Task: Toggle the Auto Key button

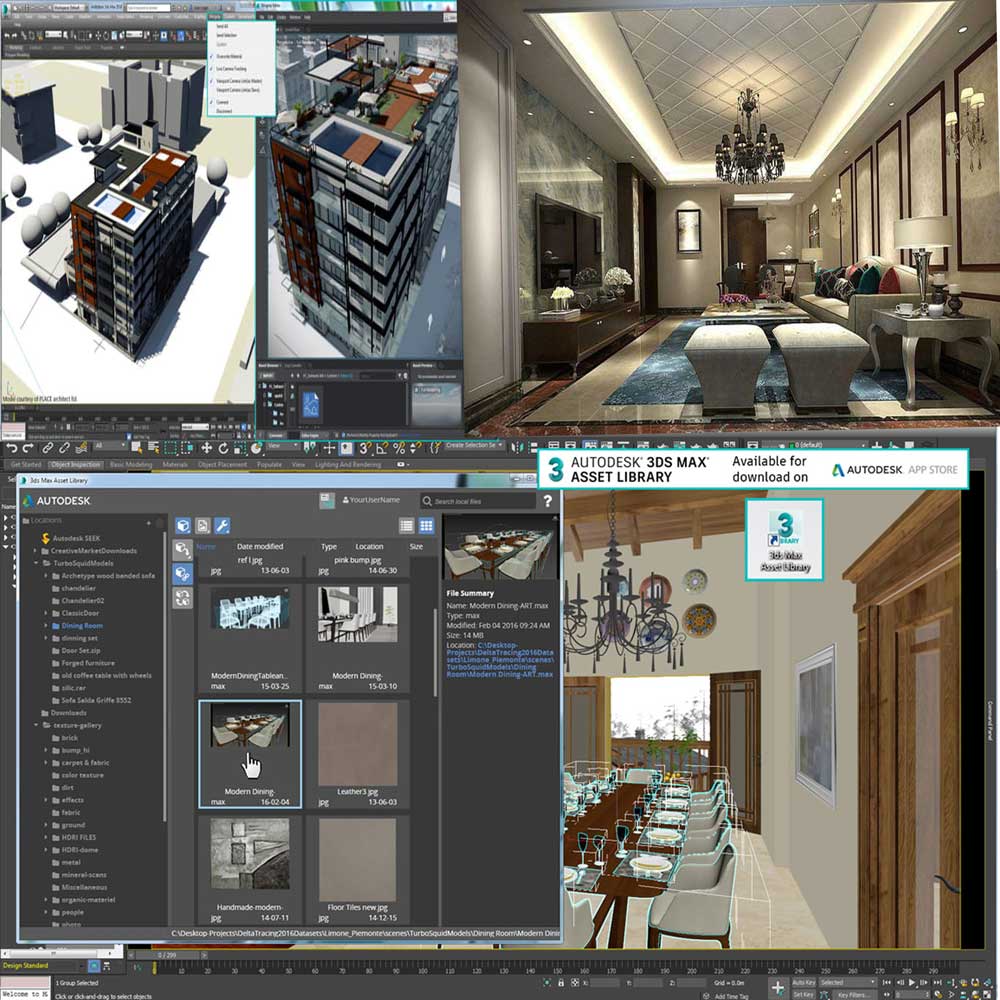Action: click(x=803, y=982)
